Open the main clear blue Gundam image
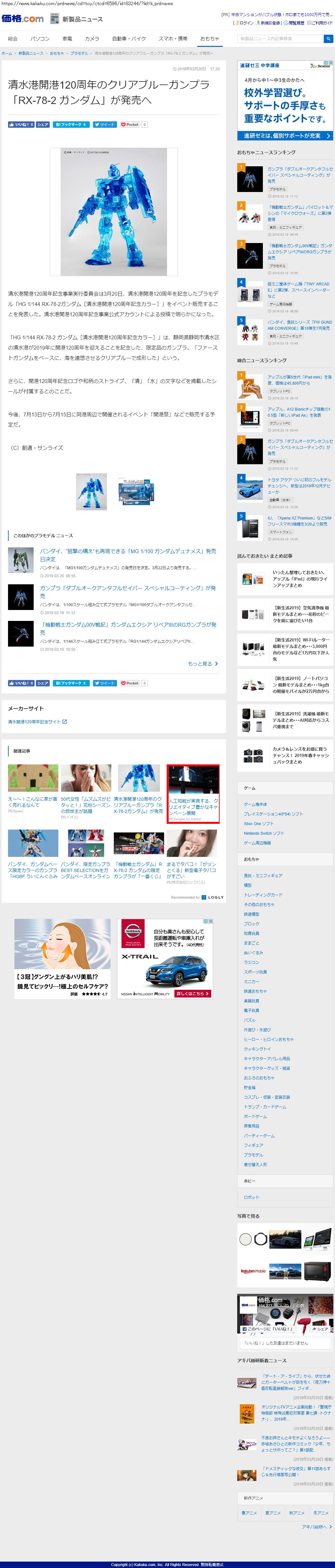335x1568 pixels. 114,211
